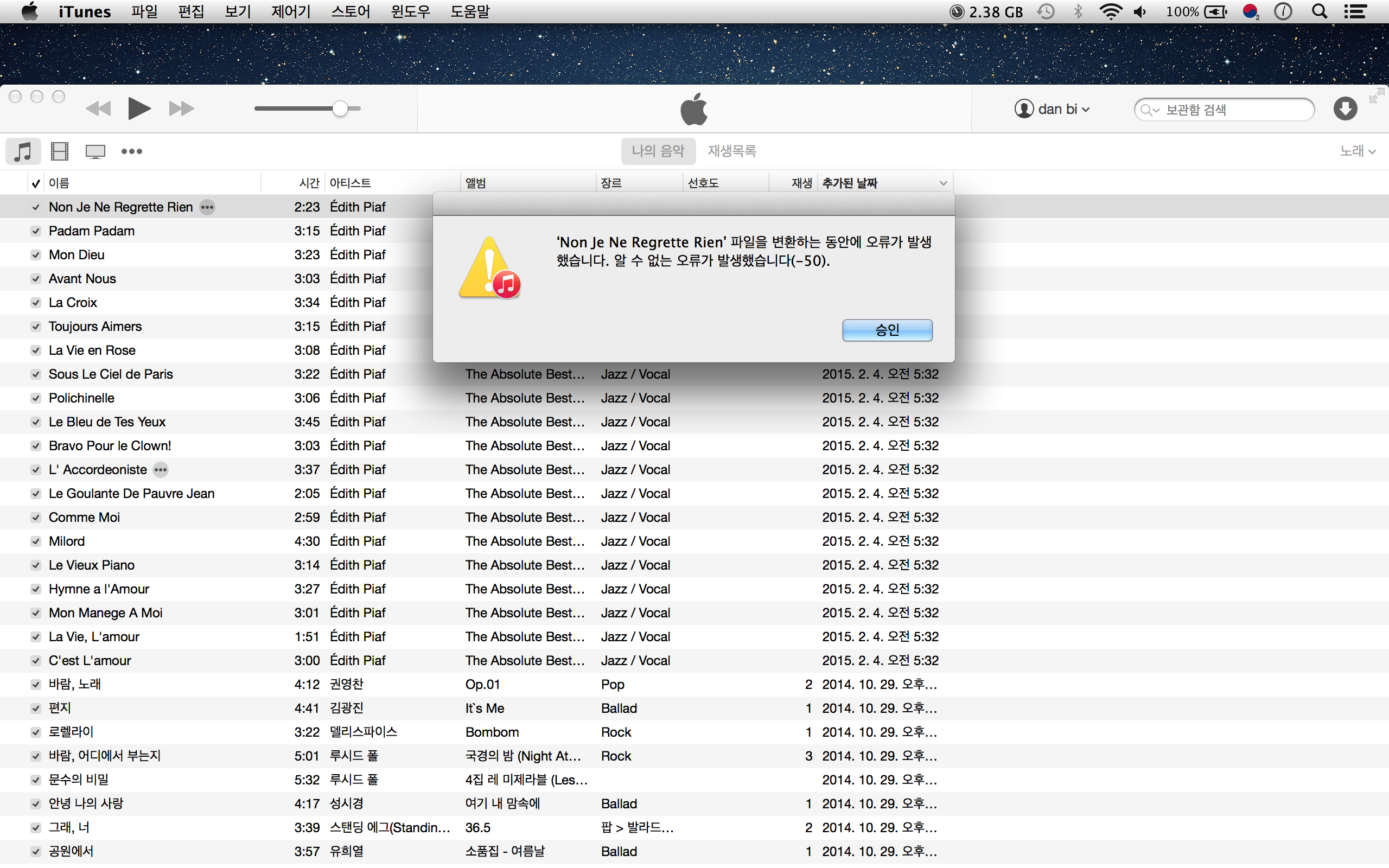Click the Rewind previous track button

pyautogui.click(x=98, y=108)
